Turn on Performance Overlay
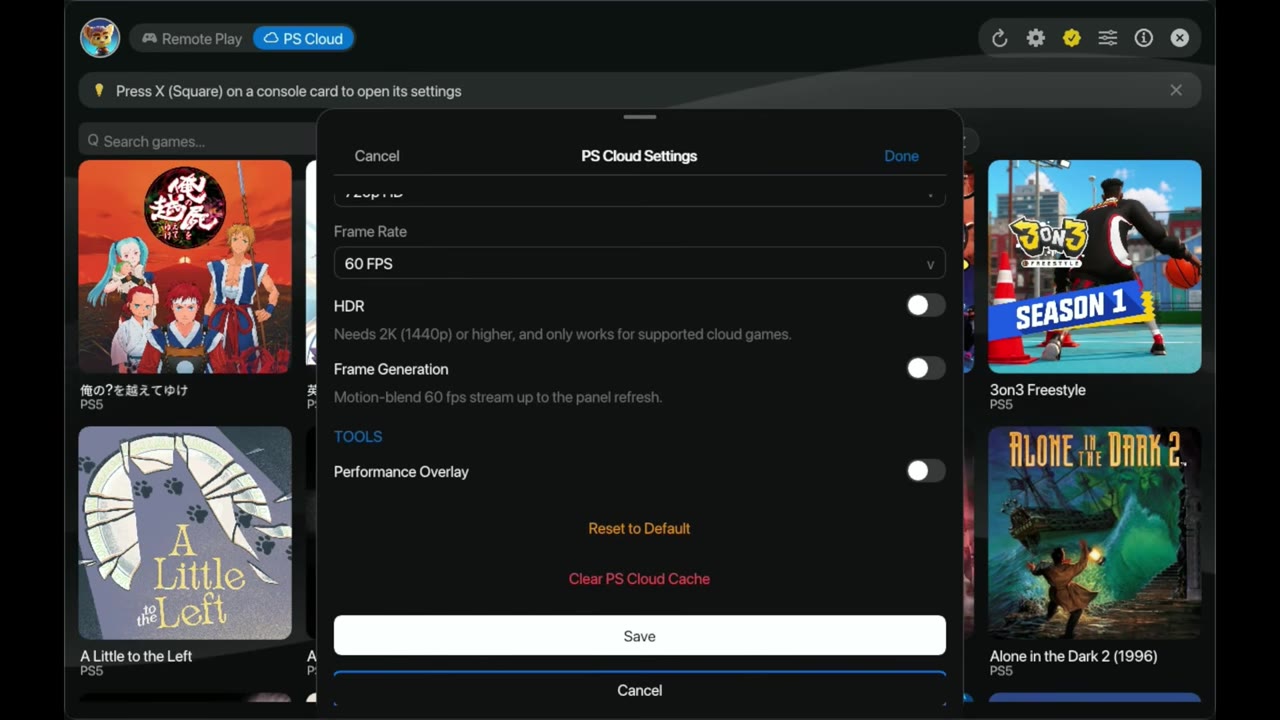This screenshot has width=1280, height=720. (x=925, y=471)
